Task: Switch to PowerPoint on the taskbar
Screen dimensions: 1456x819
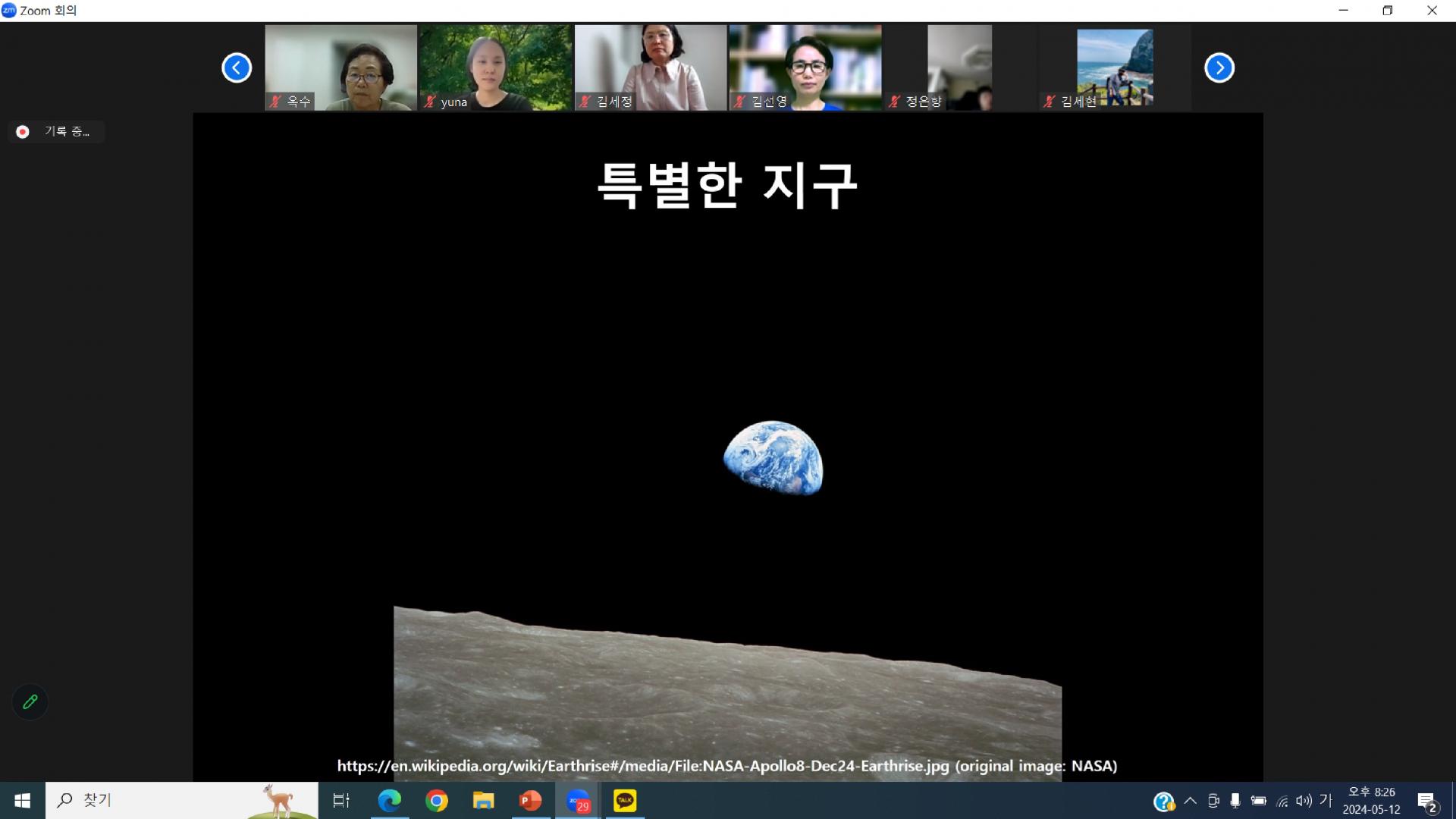Action: [x=531, y=801]
